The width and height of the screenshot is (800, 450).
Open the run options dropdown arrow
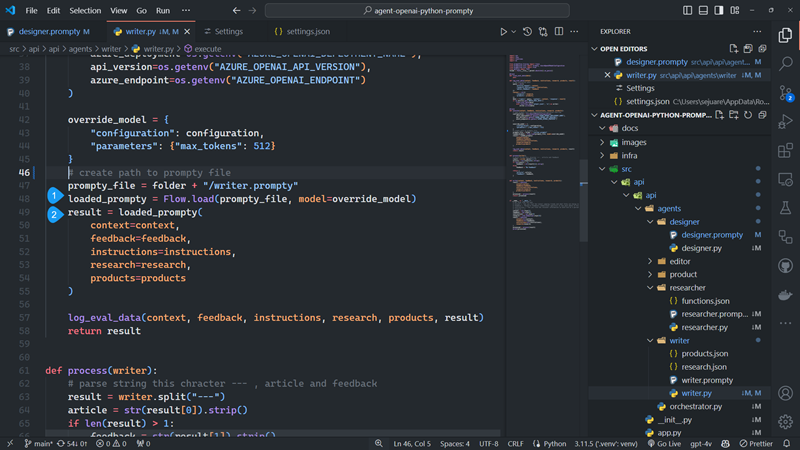tap(514, 32)
